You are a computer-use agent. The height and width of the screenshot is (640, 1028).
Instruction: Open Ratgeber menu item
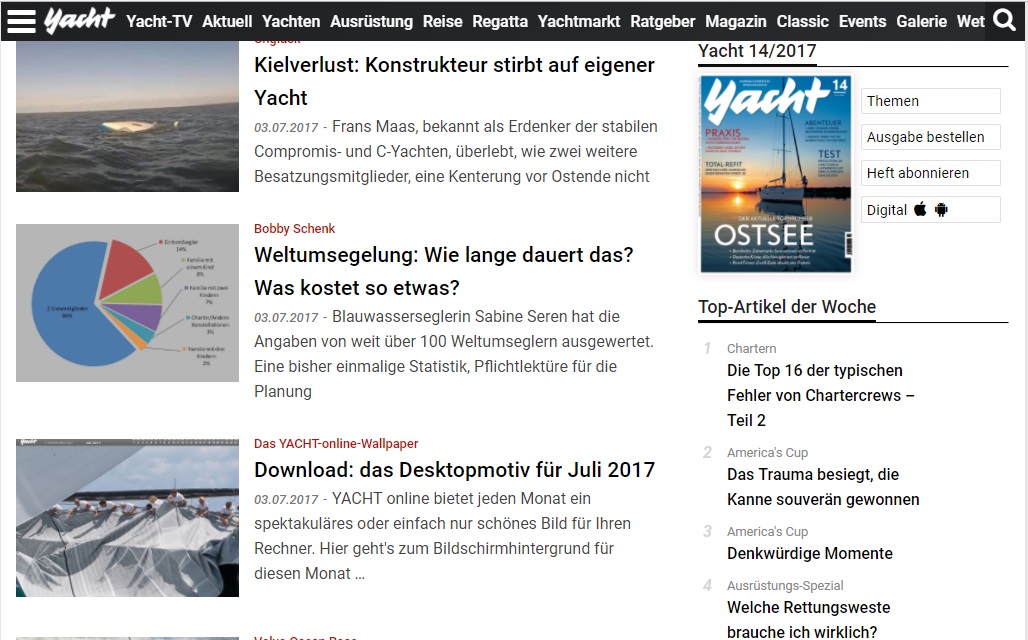tap(663, 22)
